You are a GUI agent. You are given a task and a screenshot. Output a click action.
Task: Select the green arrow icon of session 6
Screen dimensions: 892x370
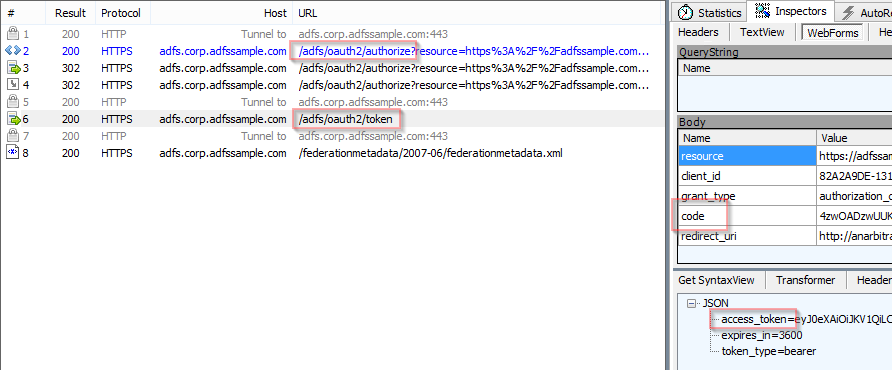pos(13,120)
